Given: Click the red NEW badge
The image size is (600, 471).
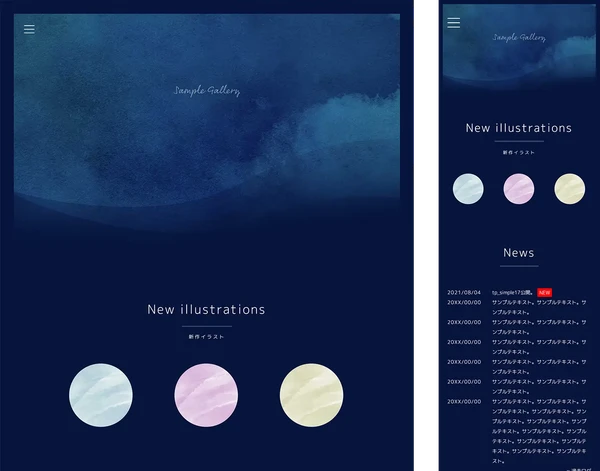Looking at the screenshot, I should tap(544, 293).
